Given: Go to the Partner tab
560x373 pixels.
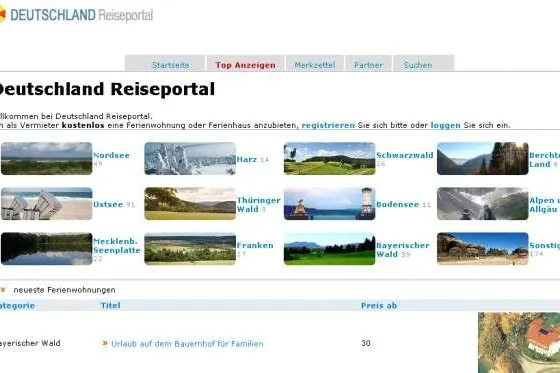Looking at the screenshot, I should (369, 65).
